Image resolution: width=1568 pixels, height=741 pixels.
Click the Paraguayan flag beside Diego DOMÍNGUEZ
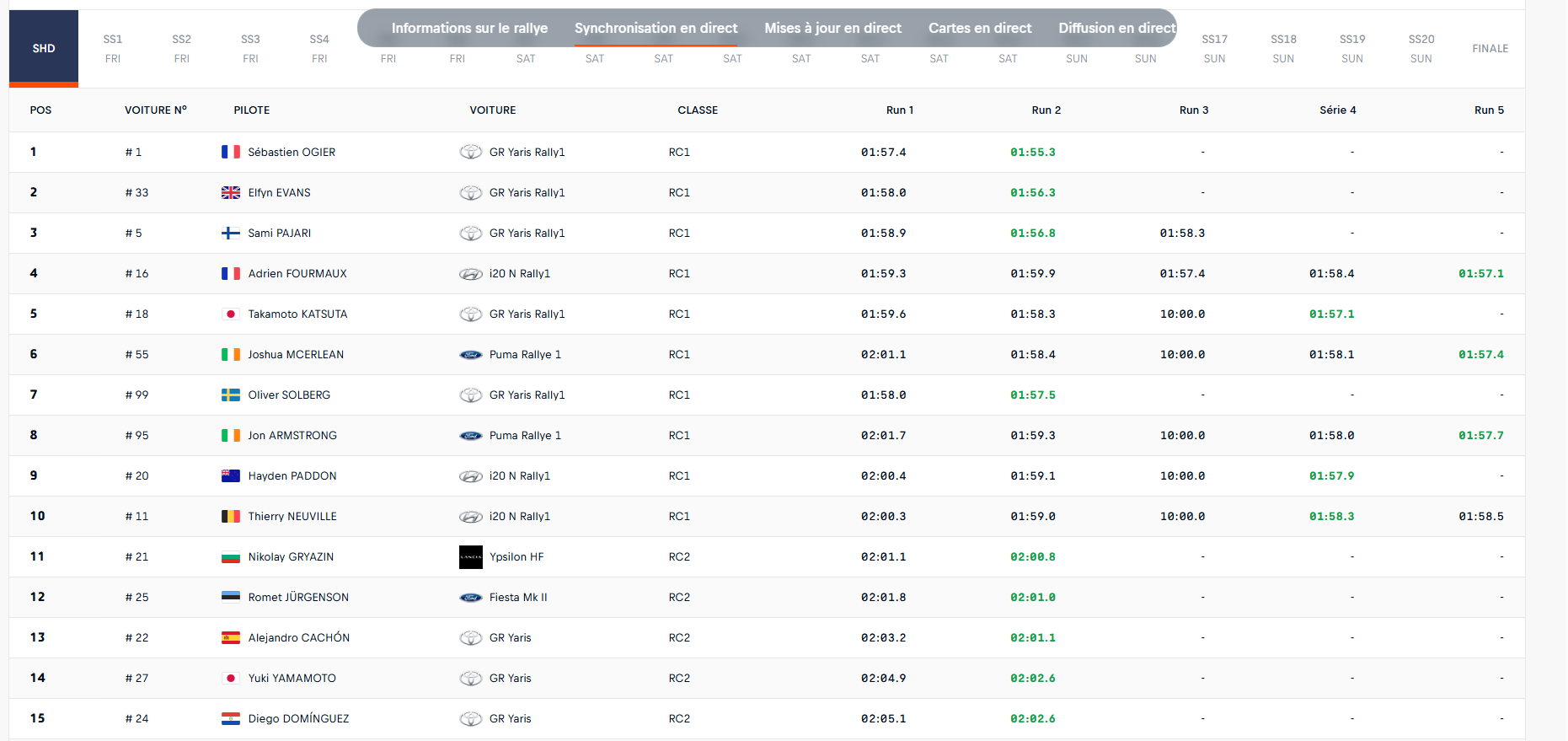(231, 718)
